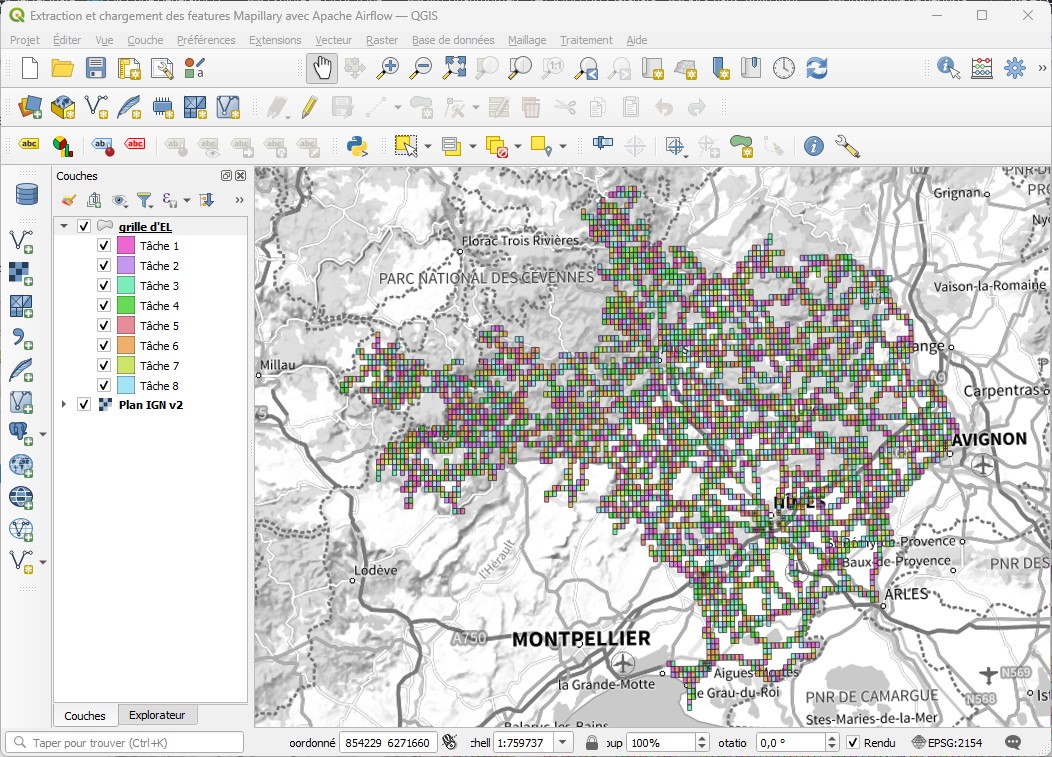Image resolution: width=1052 pixels, height=757 pixels.
Task: Uncheck the Tâche 6 category
Action: click(x=104, y=346)
